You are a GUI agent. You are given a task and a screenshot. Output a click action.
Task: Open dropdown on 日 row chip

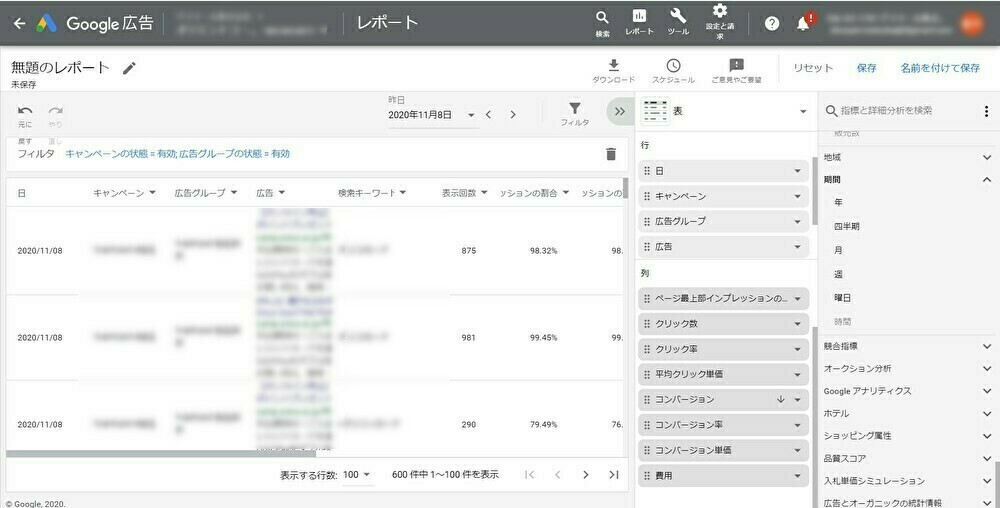[x=797, y=171]
